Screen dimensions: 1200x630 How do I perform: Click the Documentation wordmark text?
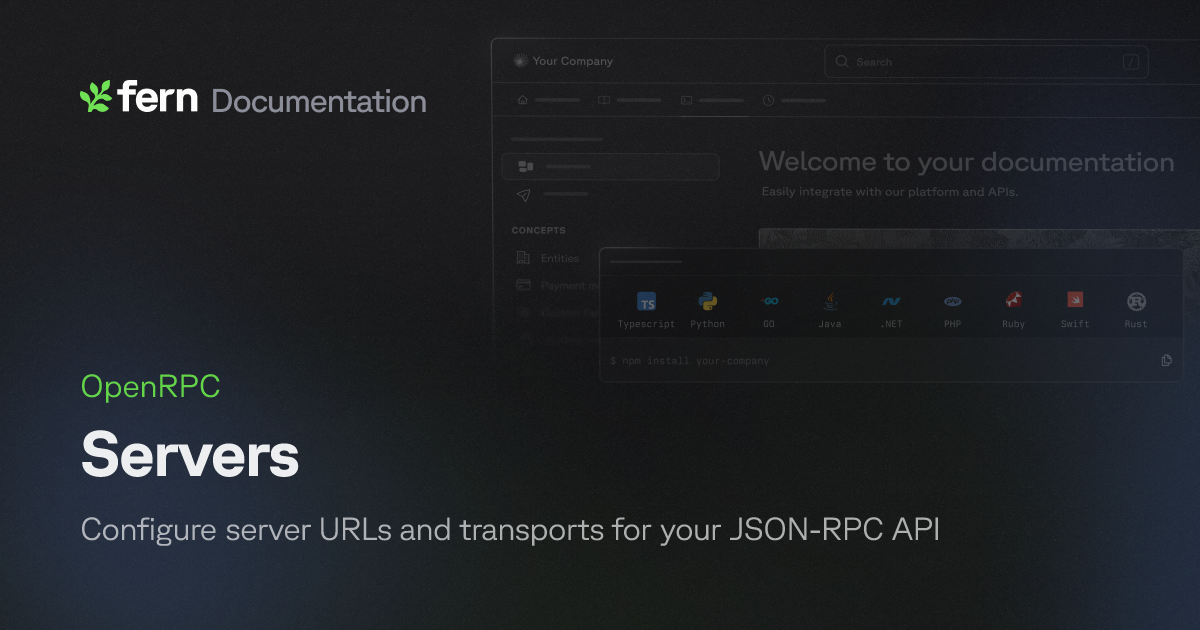coord(319,101)
